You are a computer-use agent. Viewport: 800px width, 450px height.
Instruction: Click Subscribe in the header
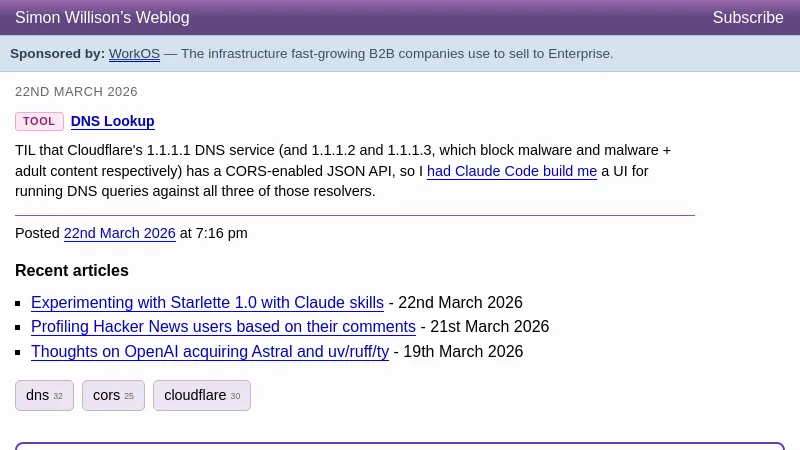747,18
